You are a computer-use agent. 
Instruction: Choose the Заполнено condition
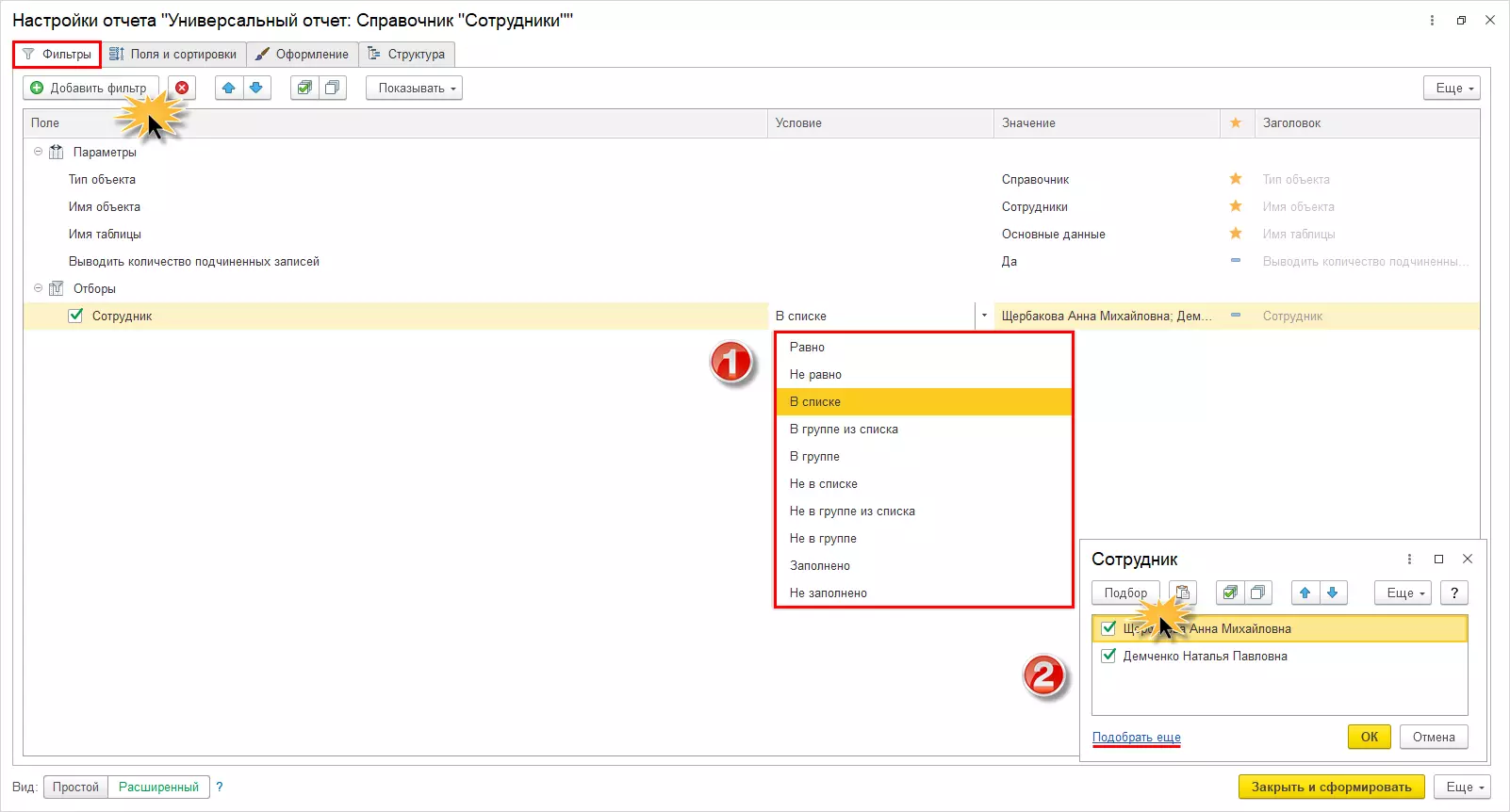pyautogui.click(x=924, y=565)
